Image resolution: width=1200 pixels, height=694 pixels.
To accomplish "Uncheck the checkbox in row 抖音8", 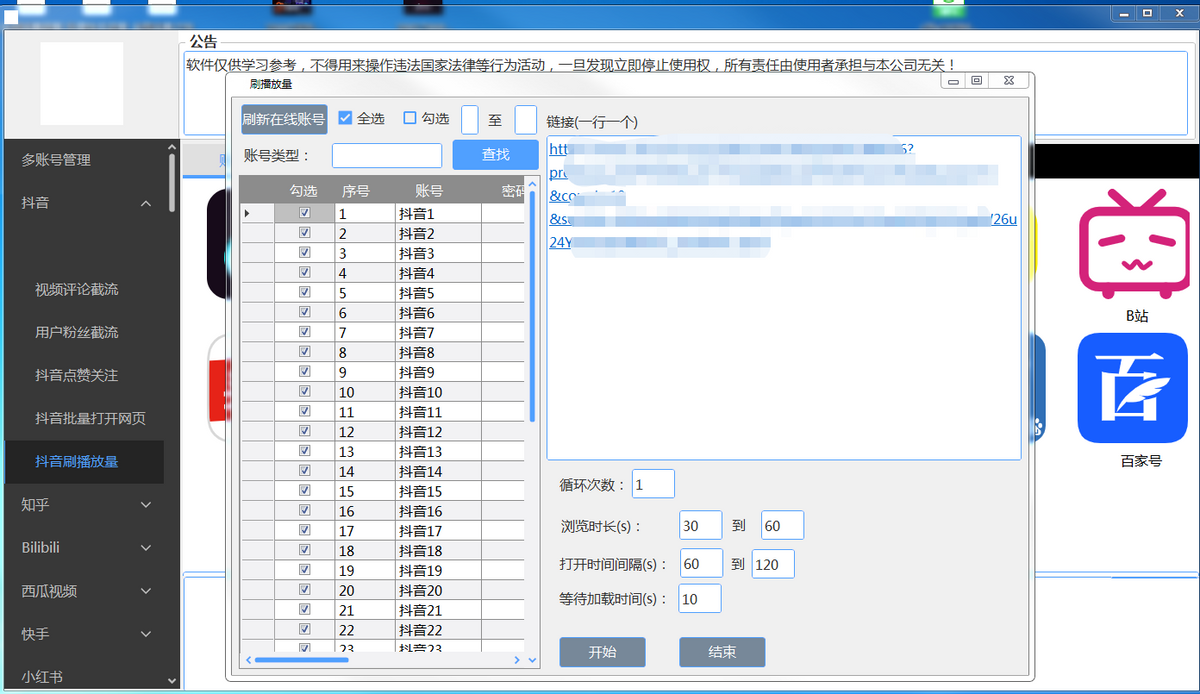I will tap(305, 352).
